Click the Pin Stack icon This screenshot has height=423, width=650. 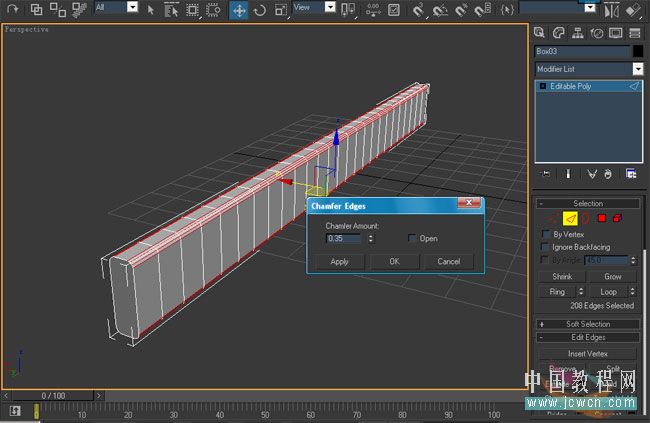pyautogui.click(x=546, y=174)
